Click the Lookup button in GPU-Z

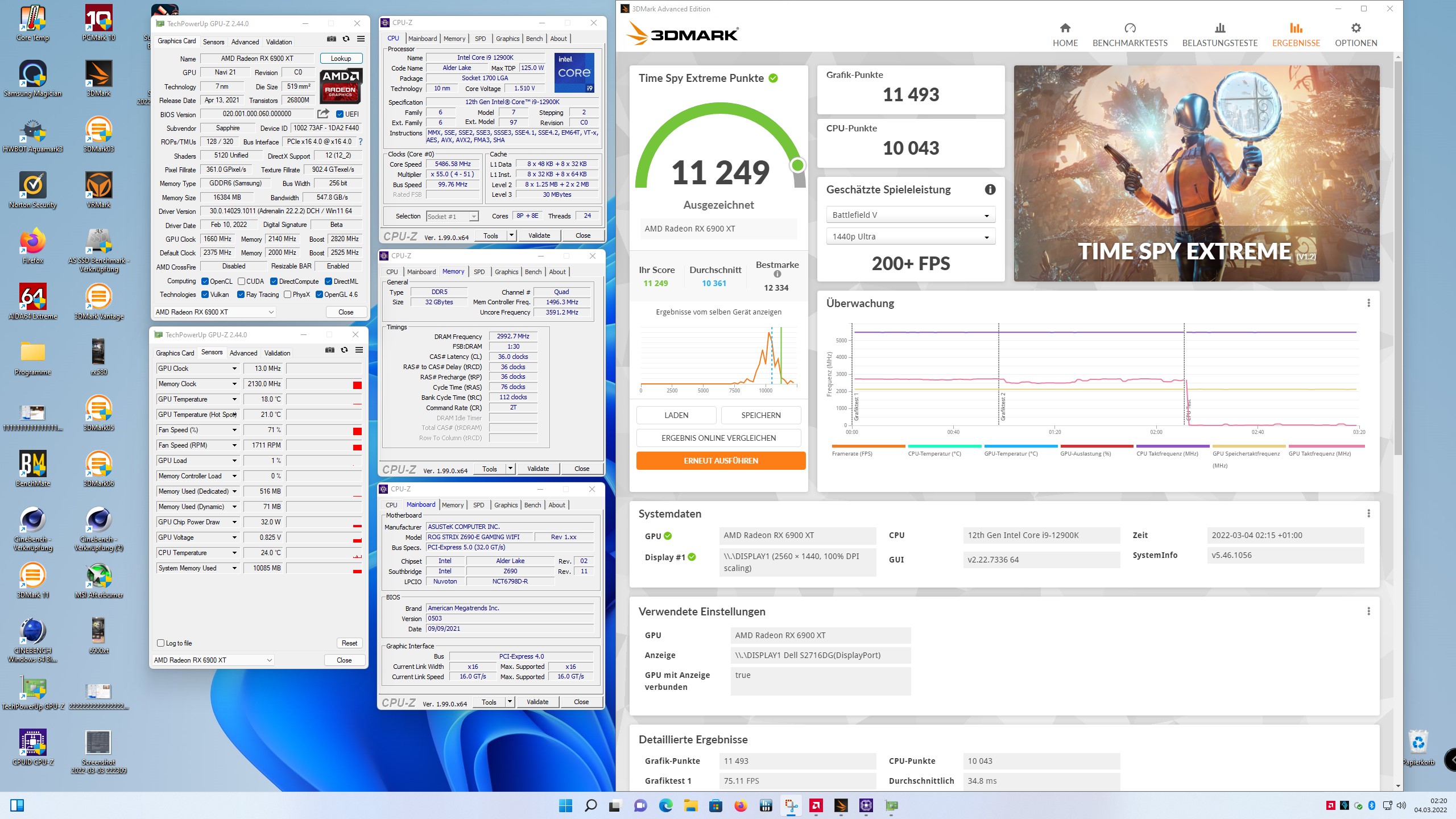click(x=341, y=59)
